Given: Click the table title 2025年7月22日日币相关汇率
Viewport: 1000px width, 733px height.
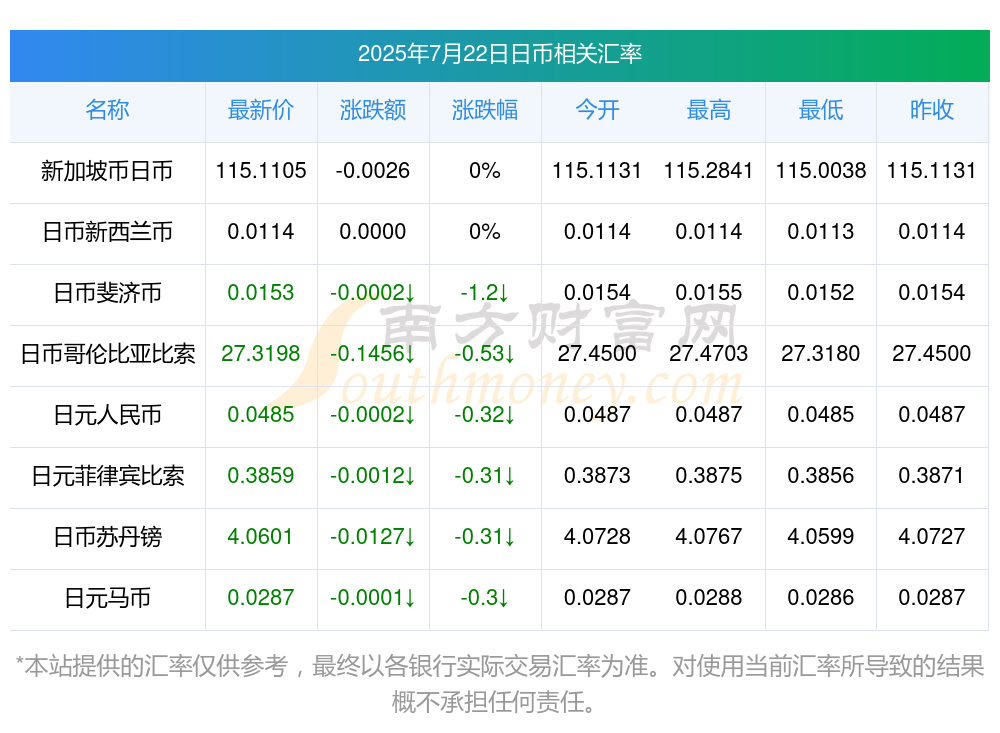Looking at the screenshot, I should click(x=499, y=54).
